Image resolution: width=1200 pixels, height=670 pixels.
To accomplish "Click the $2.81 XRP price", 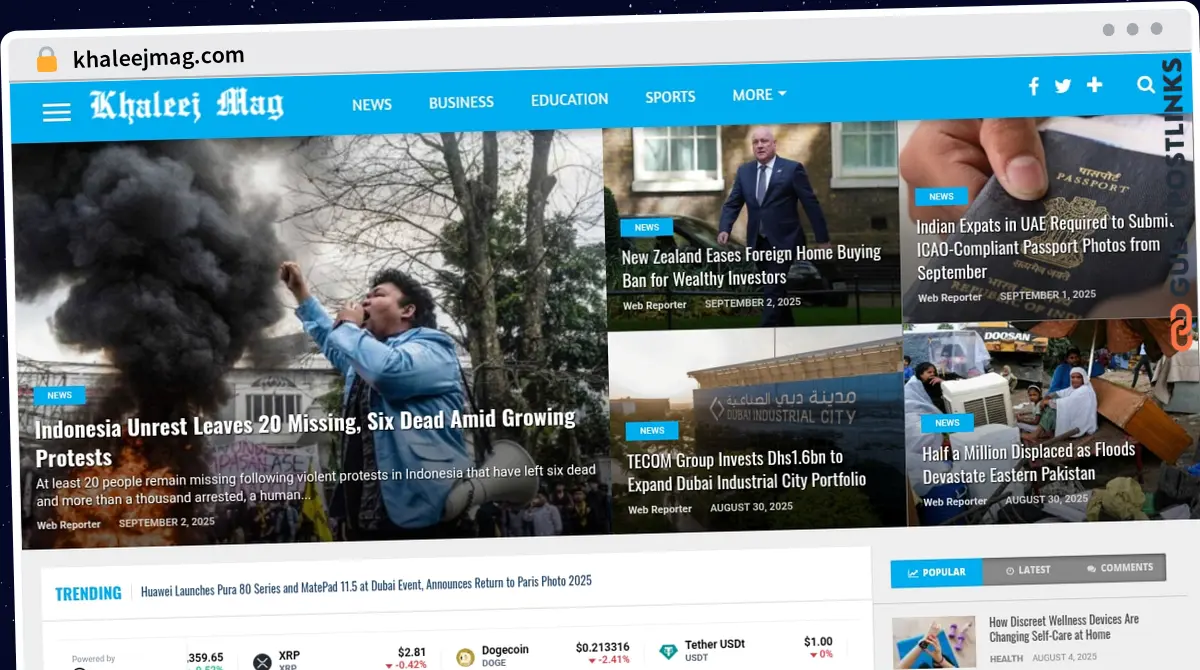I will click(x=412, y=652).
